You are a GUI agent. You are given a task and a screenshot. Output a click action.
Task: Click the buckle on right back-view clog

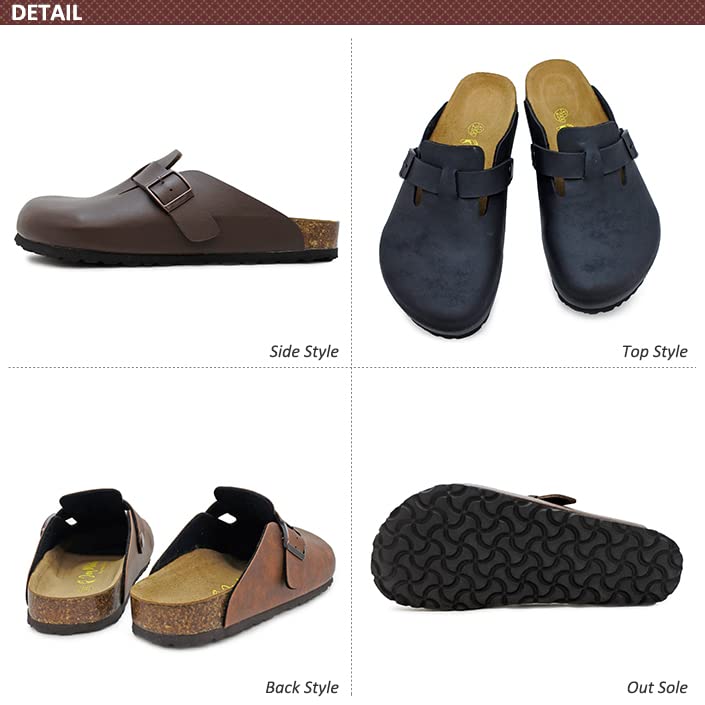click(x=294, y=544)
